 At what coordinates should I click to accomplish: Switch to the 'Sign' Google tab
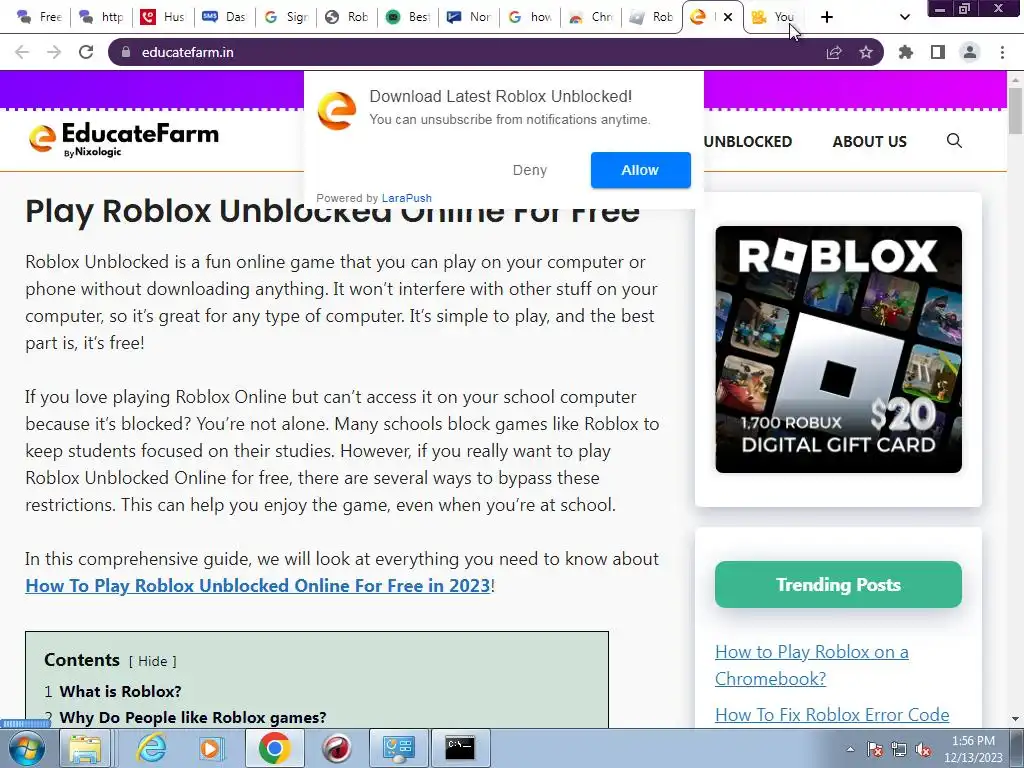287,17
